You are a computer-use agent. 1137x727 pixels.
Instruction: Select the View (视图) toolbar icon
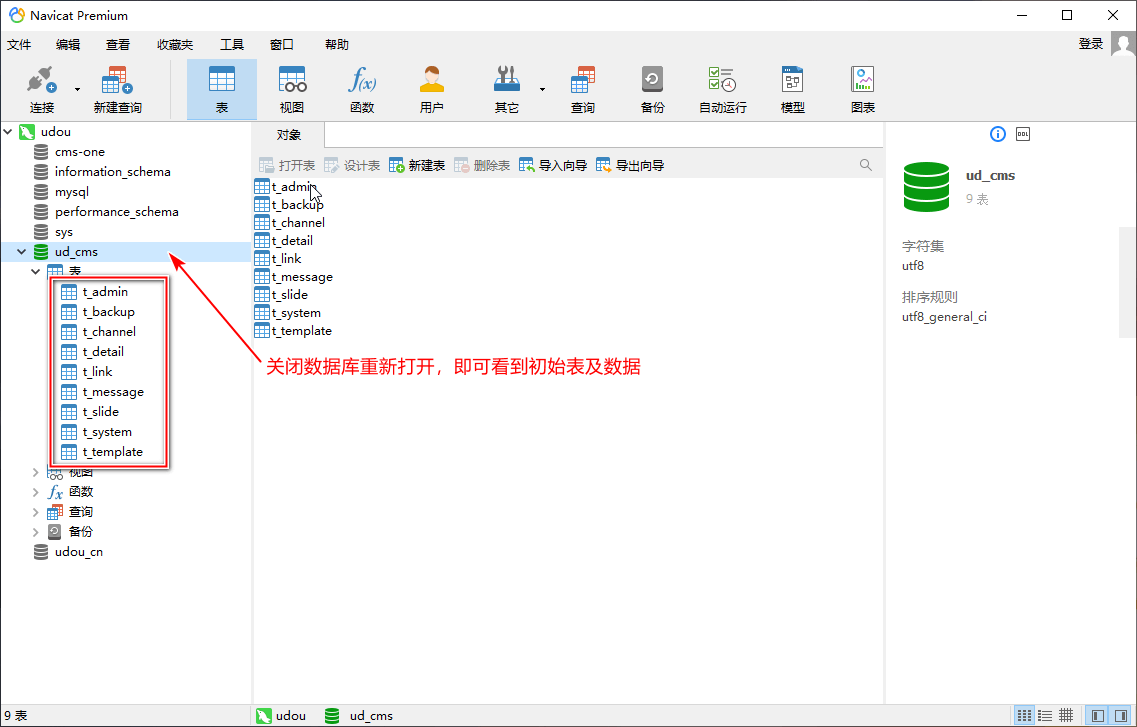click(x=292, y=89)
